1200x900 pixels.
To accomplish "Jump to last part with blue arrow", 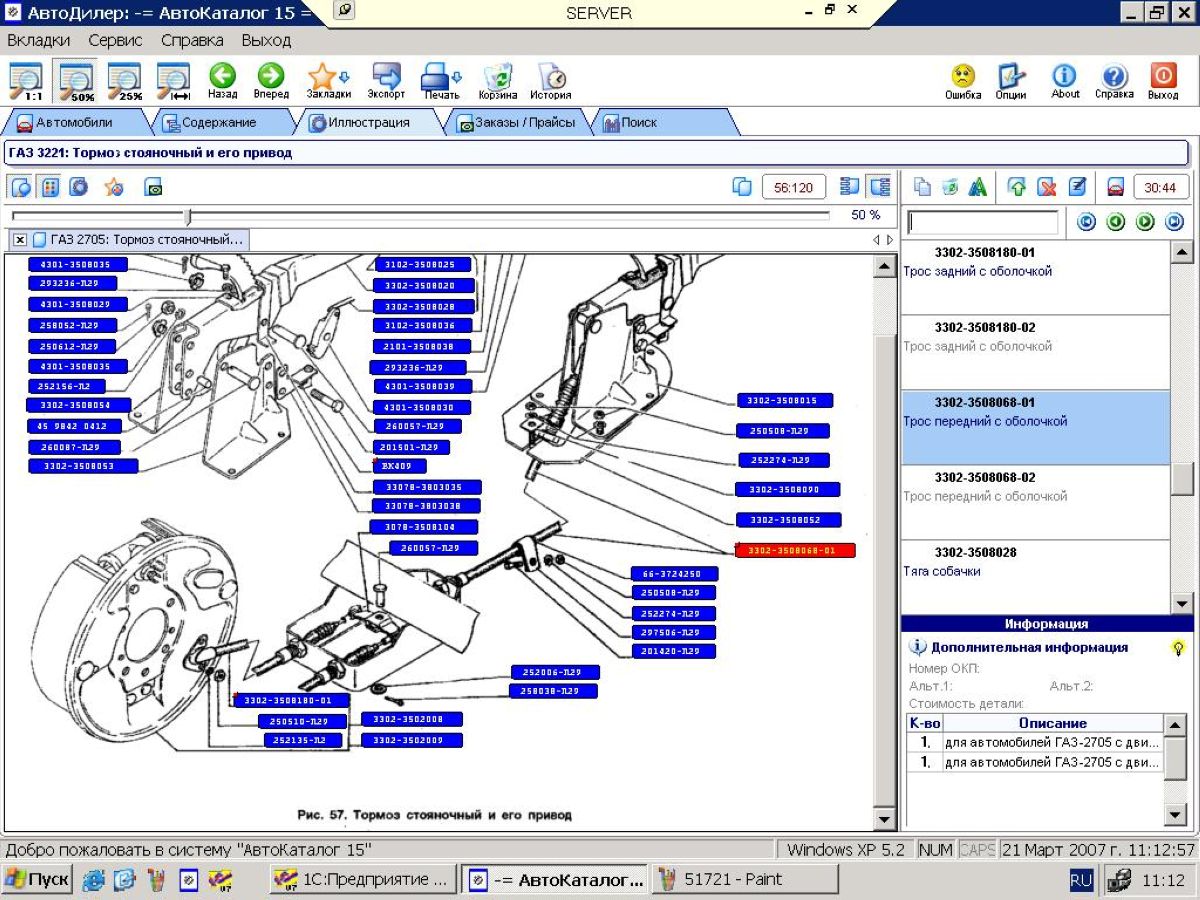I will [1175, 222].
